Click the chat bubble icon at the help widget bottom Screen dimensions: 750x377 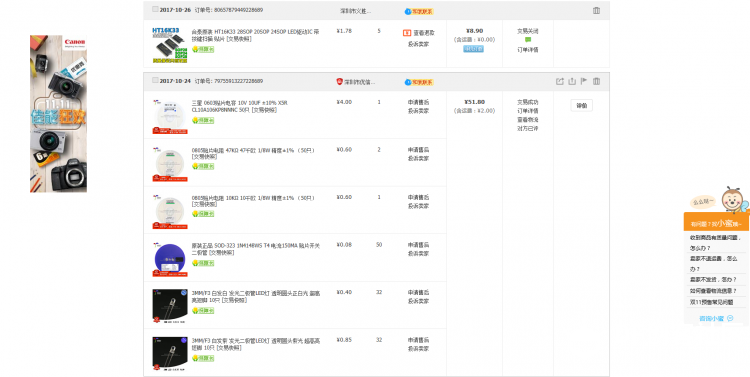730,318
